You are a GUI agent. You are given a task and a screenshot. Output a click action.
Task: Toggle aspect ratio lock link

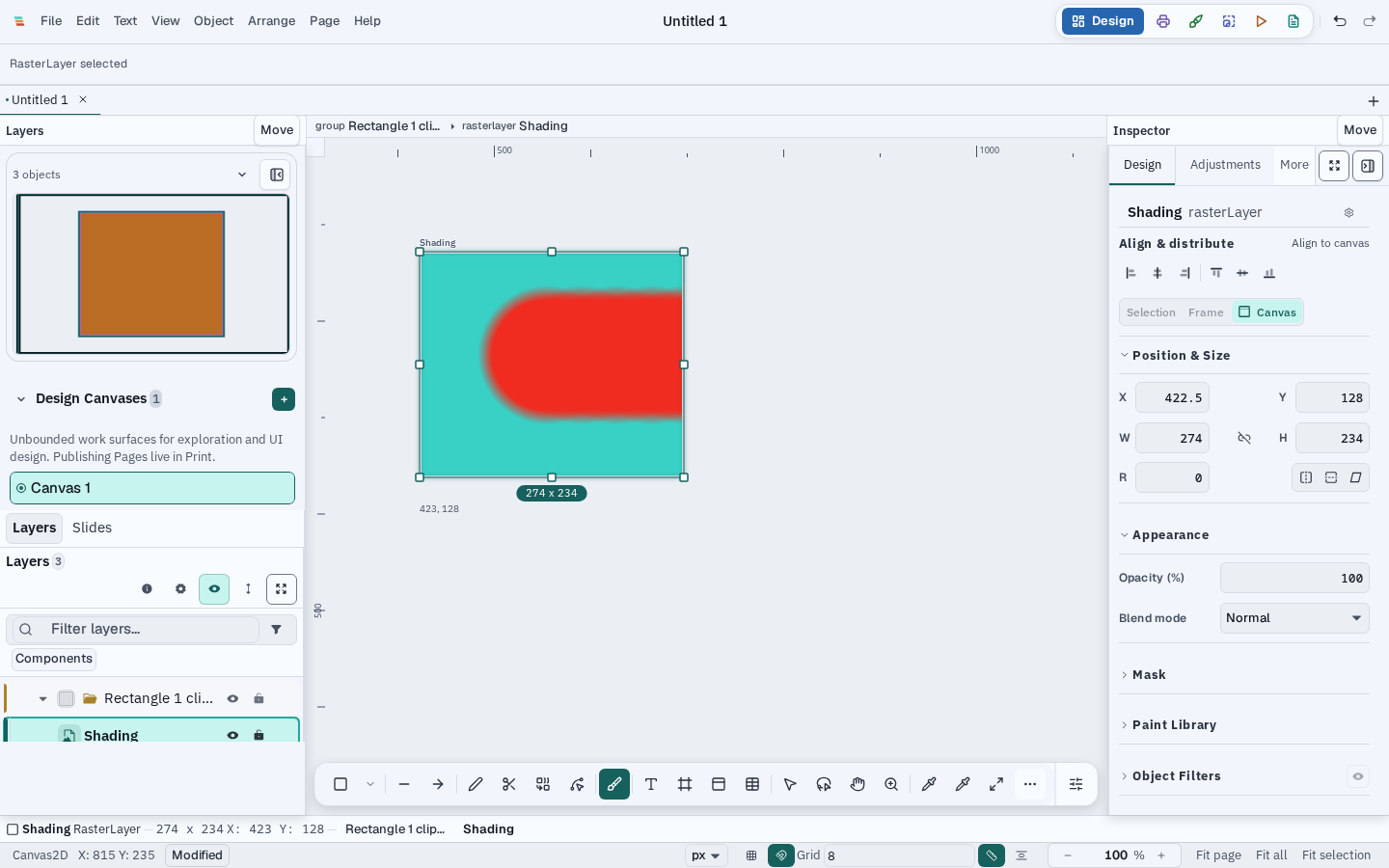tap(1244, 438)
